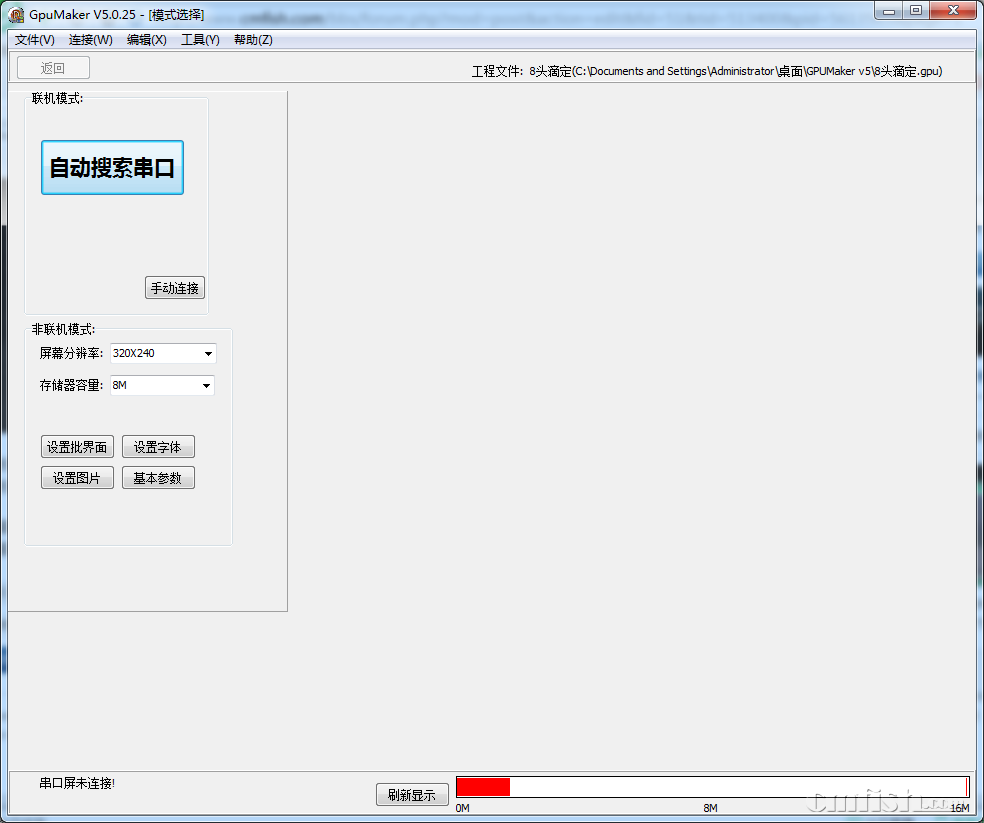The image size is (984, 823).
Task: Open the 文件(V) menu
Action: [35, 40]
